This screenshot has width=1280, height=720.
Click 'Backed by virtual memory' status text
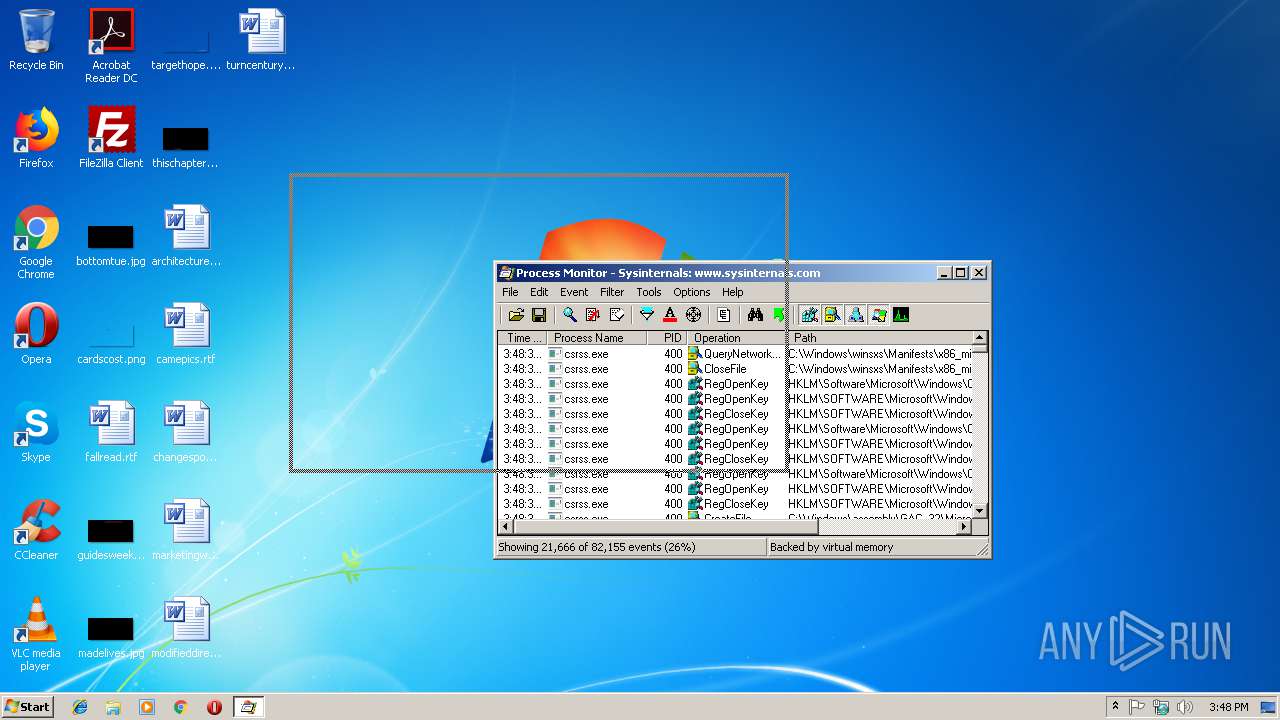(831, 547)
